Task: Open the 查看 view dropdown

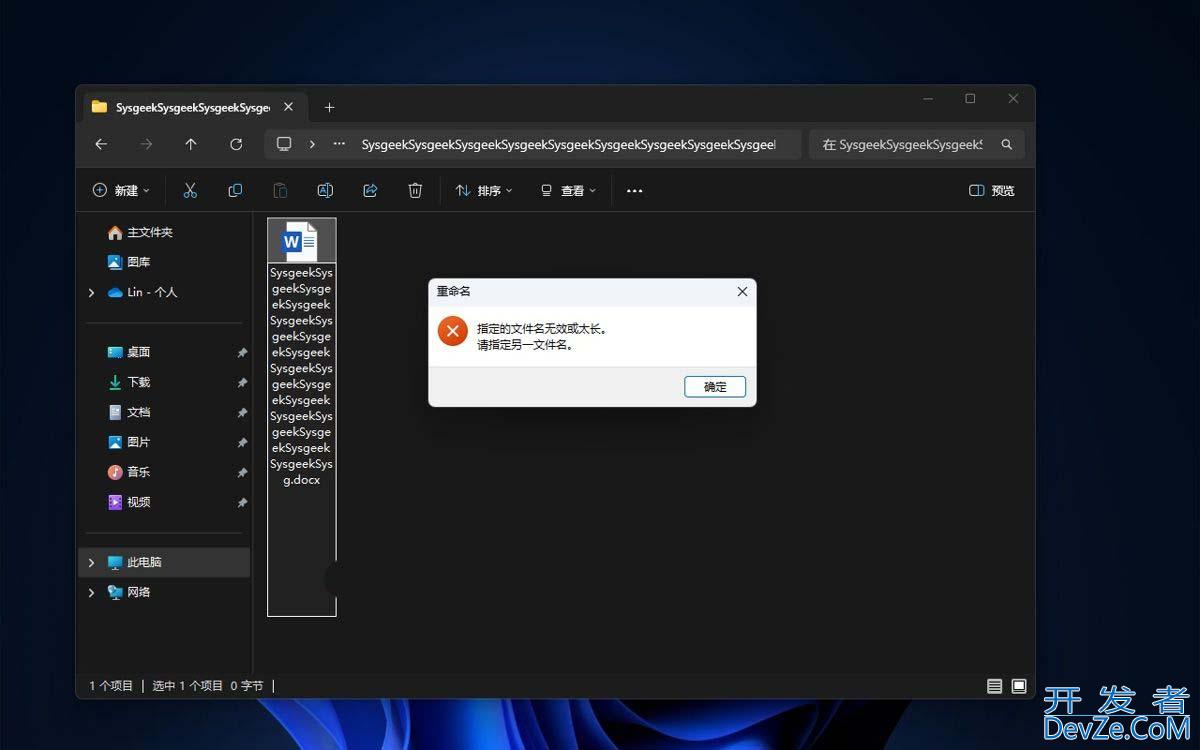Action: point(568,191)
